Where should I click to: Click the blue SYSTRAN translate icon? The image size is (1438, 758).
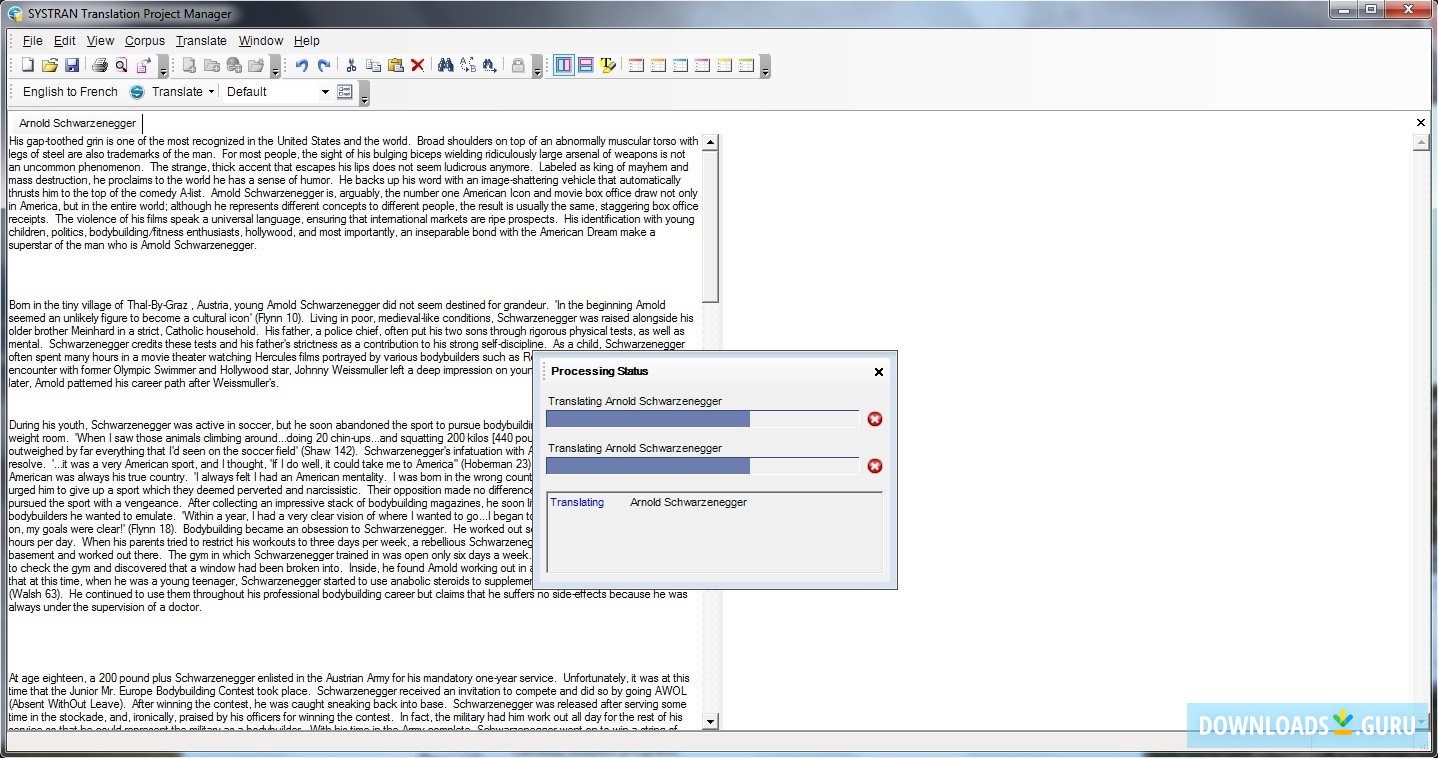pos(137,92)
